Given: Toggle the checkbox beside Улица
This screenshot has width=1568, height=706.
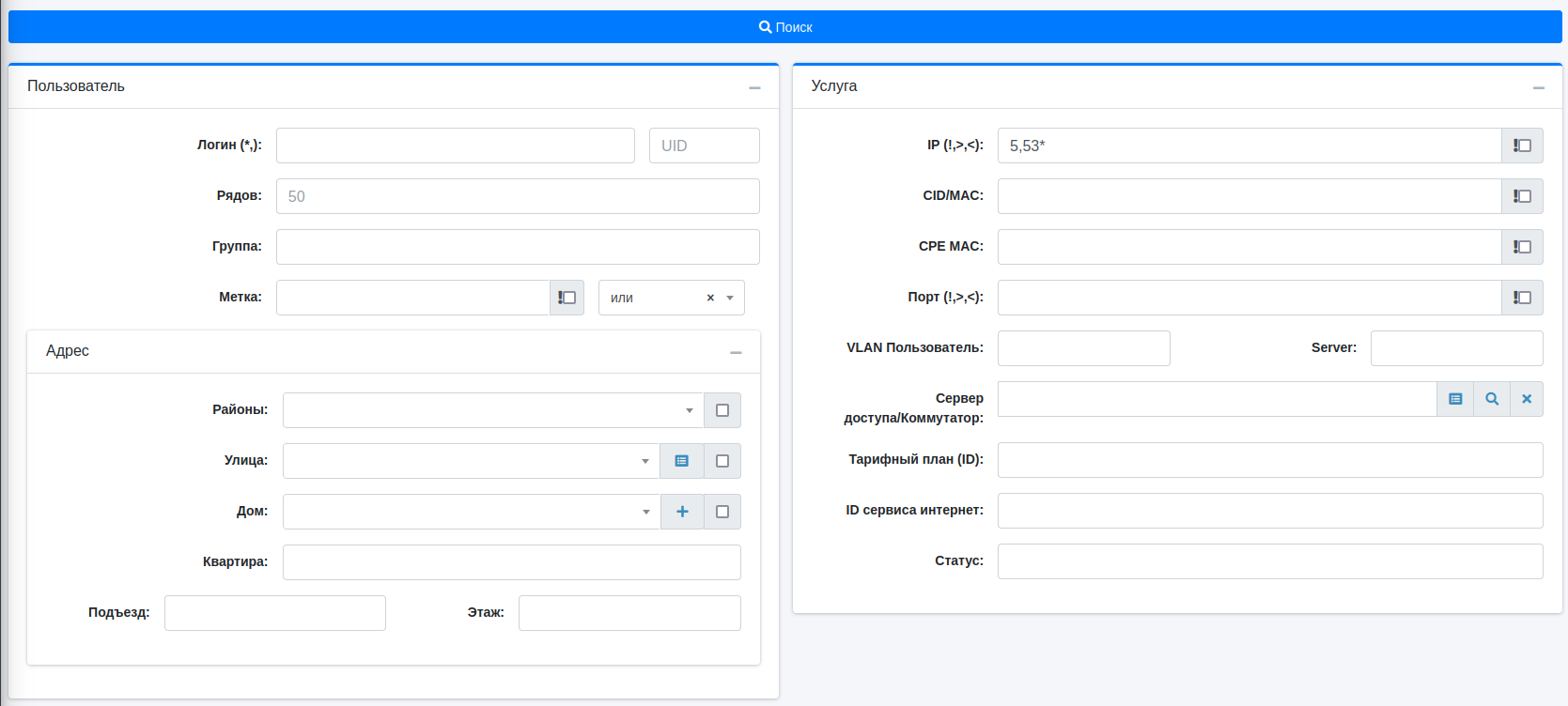Looking at the screenshot, I should click(722, 461).
